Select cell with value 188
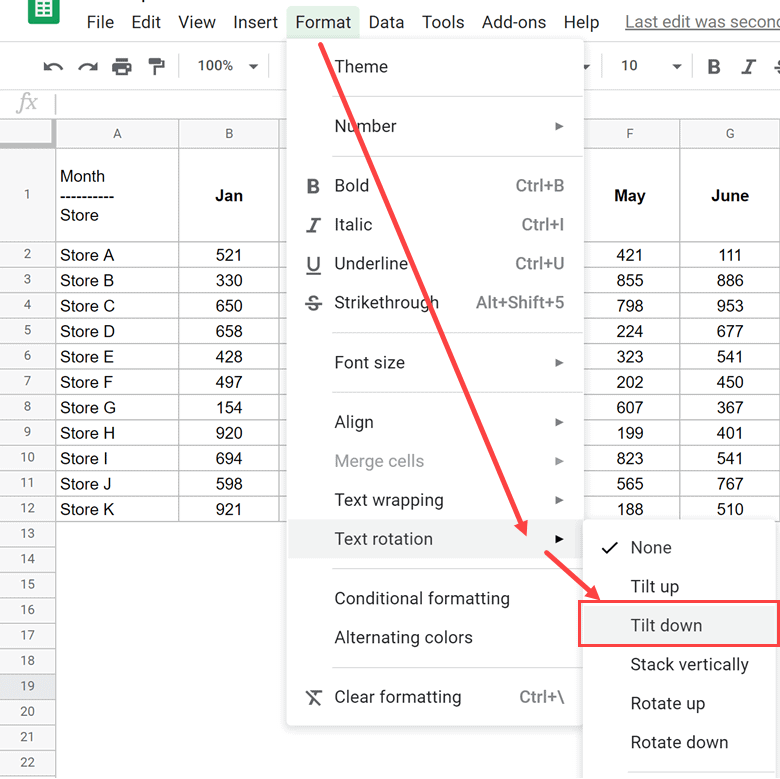Viewport: 780px width, 779px height. [x=630, y=509]
